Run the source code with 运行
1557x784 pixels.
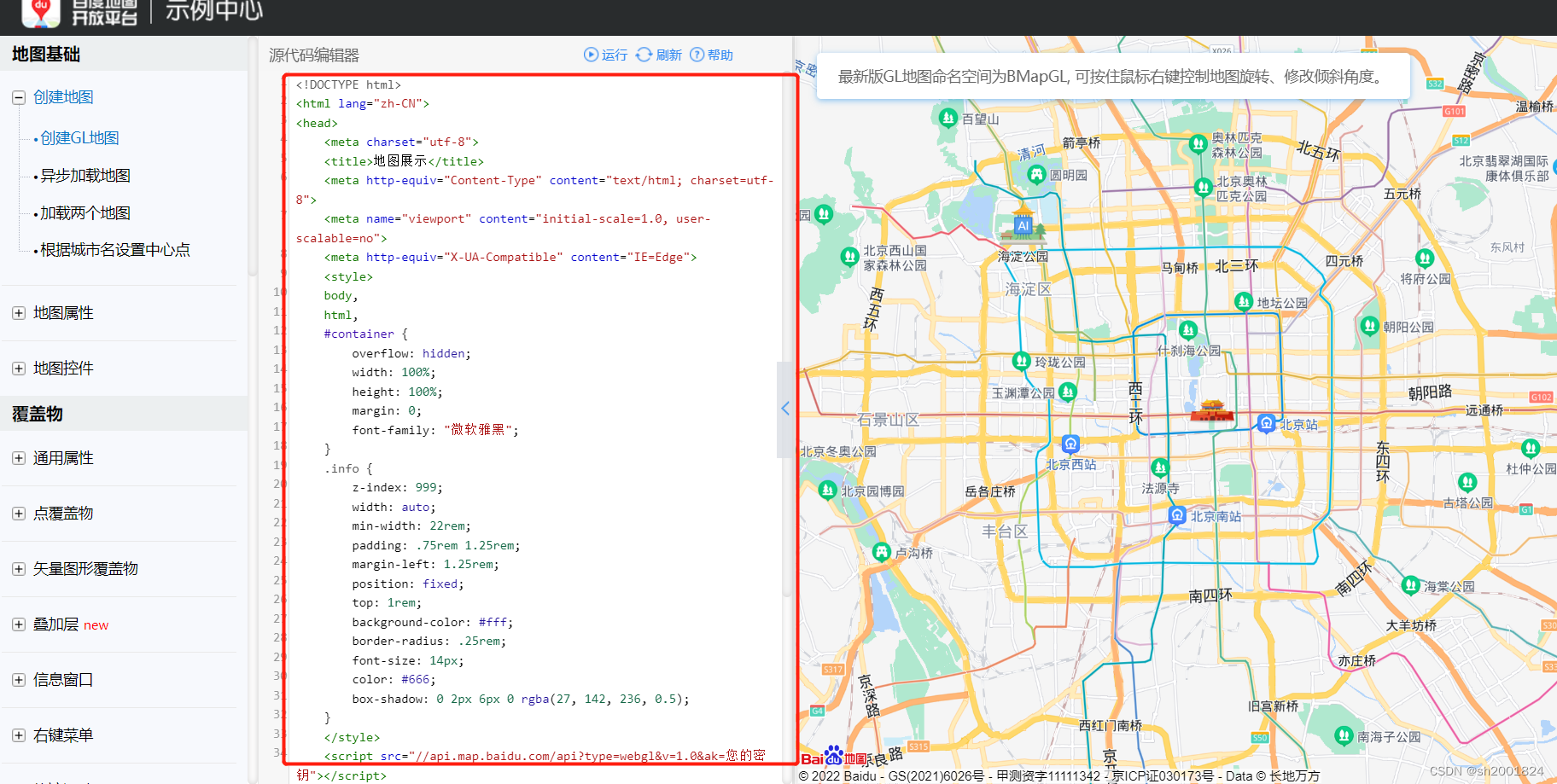click(x=615, y=55)
